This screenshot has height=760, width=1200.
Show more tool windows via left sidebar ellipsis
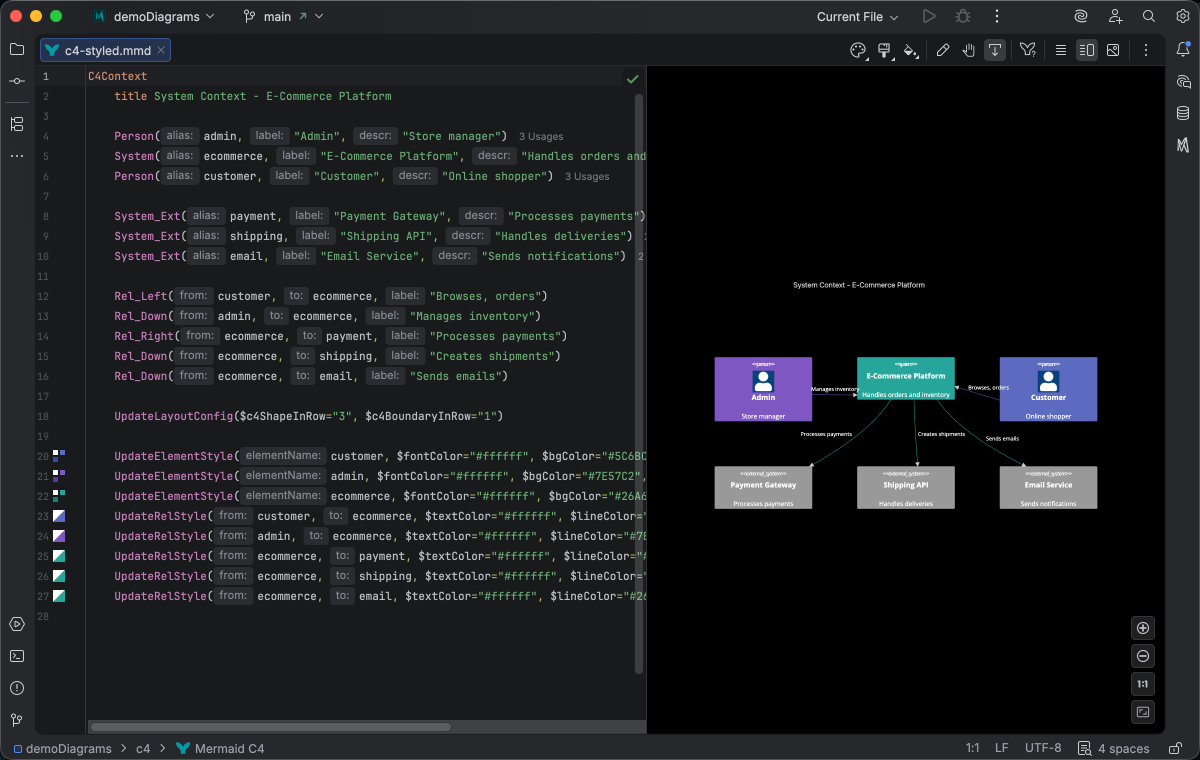(17, 156)
